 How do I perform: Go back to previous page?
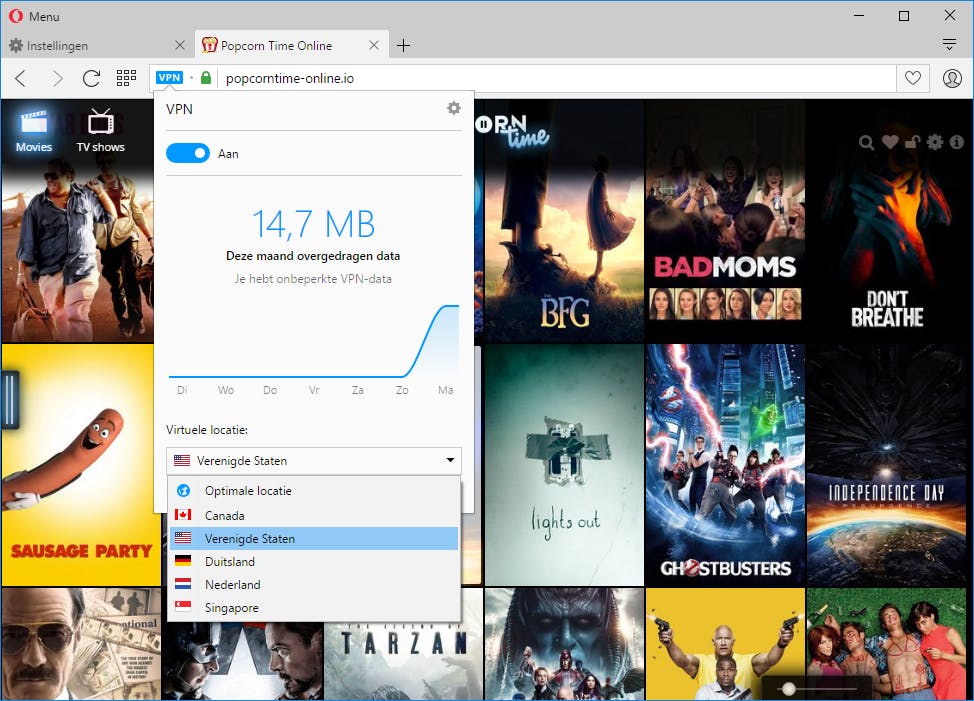click(x=20, y=78)
